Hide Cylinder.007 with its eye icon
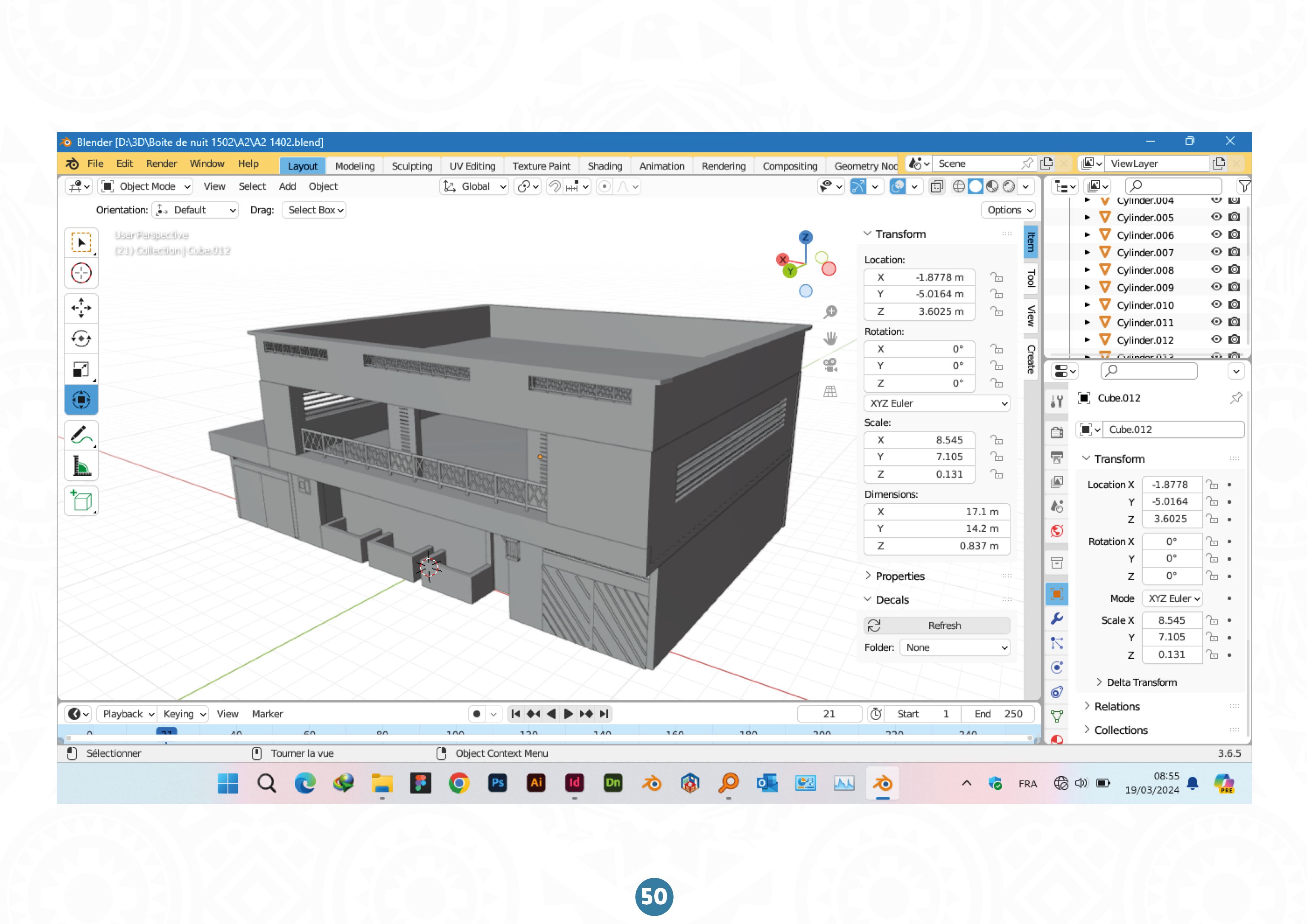The image size is (1307, 924). point(1216,251)
